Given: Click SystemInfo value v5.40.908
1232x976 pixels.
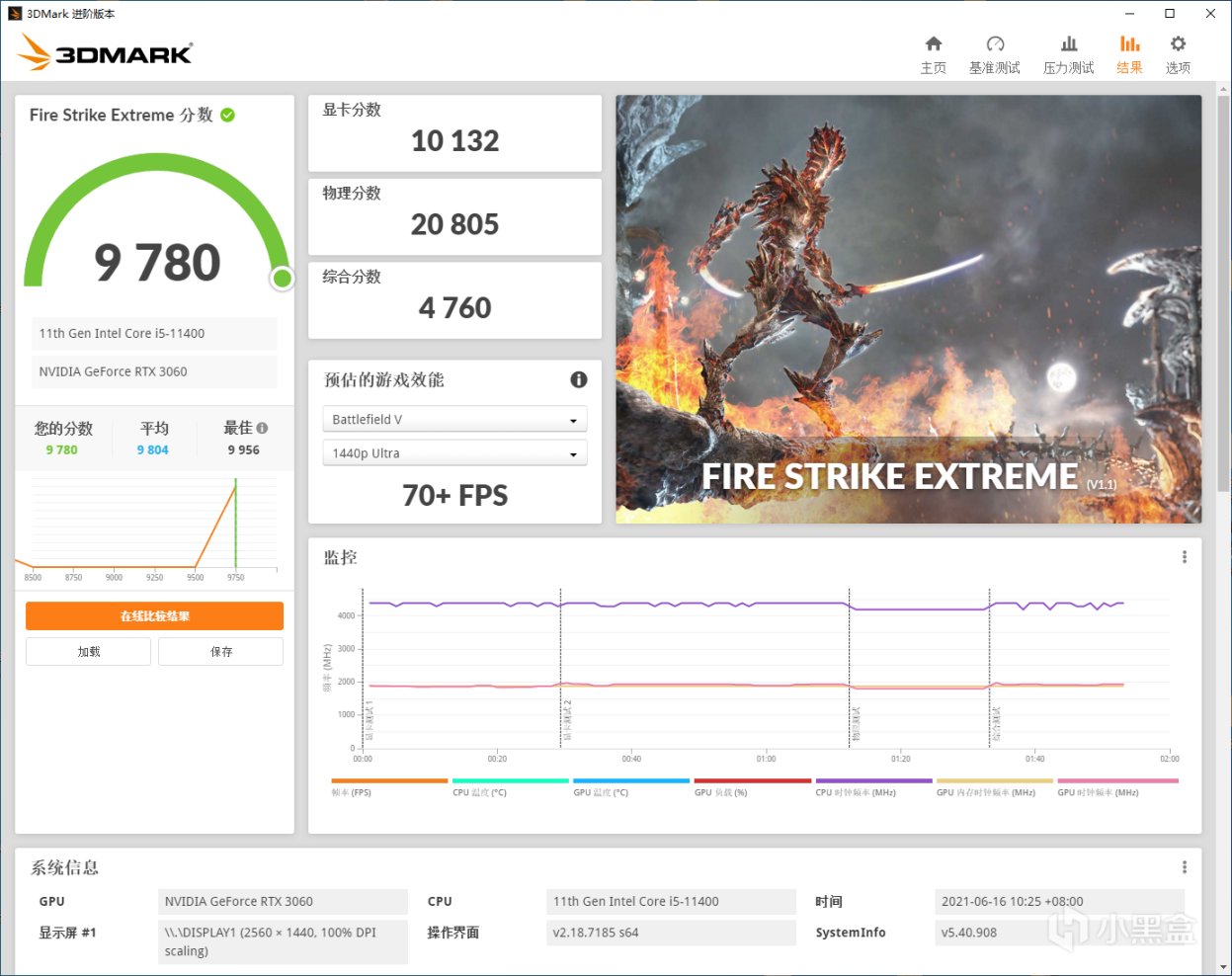Looking at the screenshot, I should pos(1059,933).
